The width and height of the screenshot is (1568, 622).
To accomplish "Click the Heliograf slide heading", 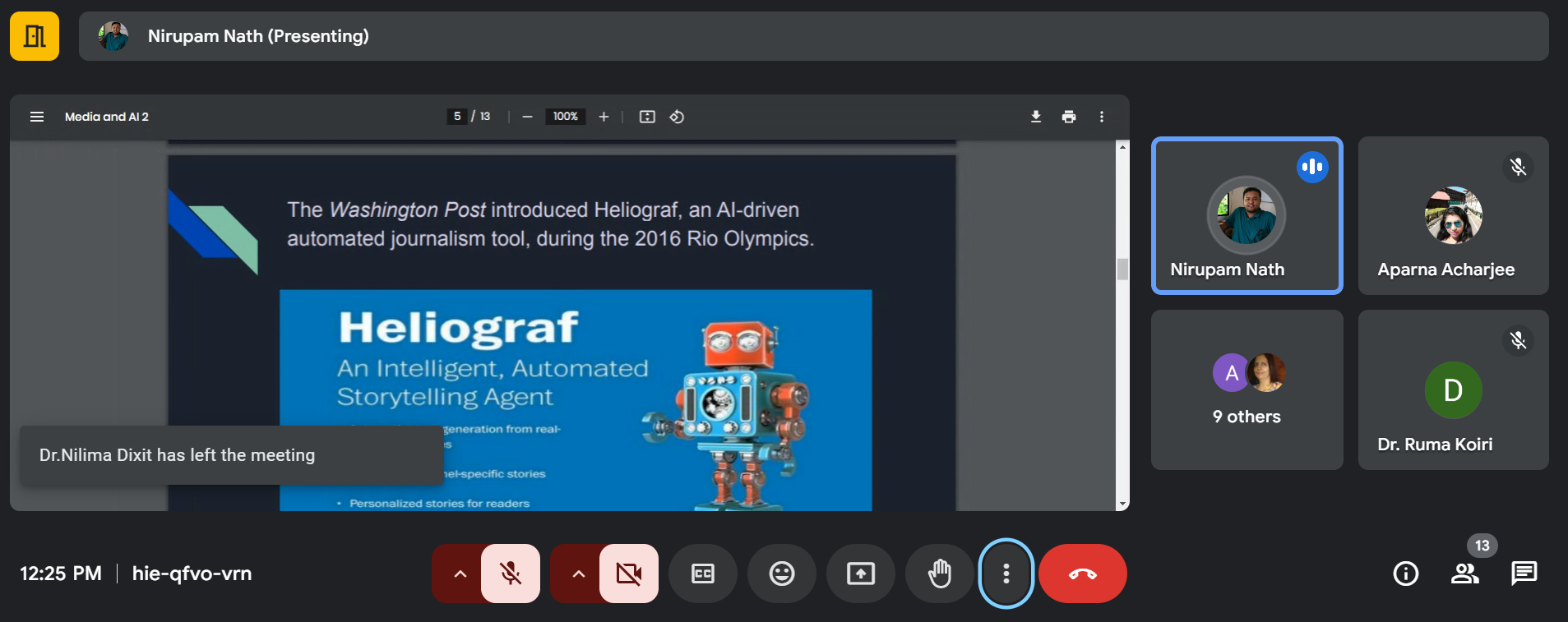I will (459, 327).
